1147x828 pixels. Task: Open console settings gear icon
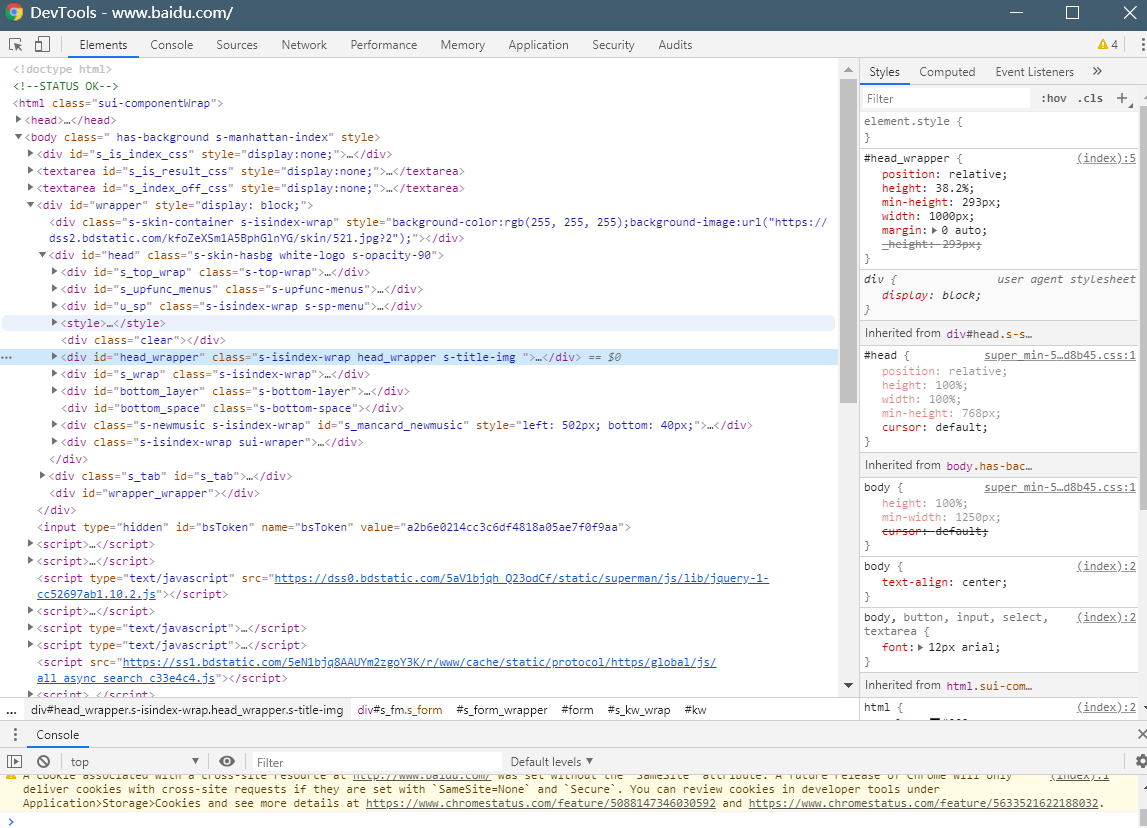(x=1141, y=762)
